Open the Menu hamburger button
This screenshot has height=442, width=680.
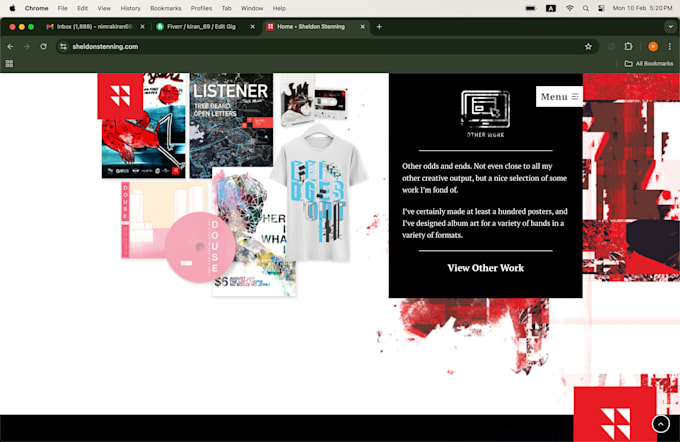559,96
